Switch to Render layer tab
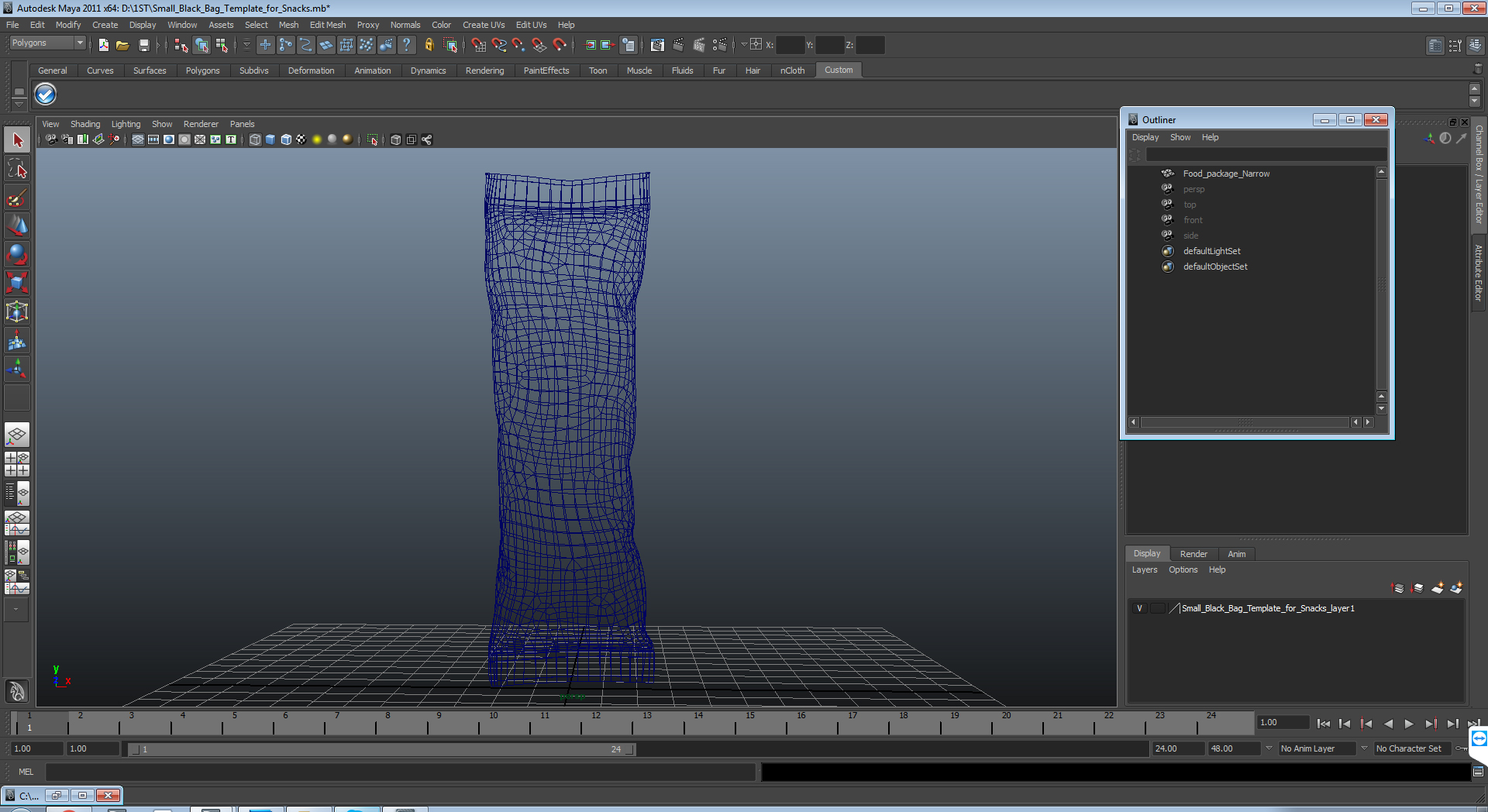The height and width of the screenshot is (812, 1488). (x=1193, y=554)
